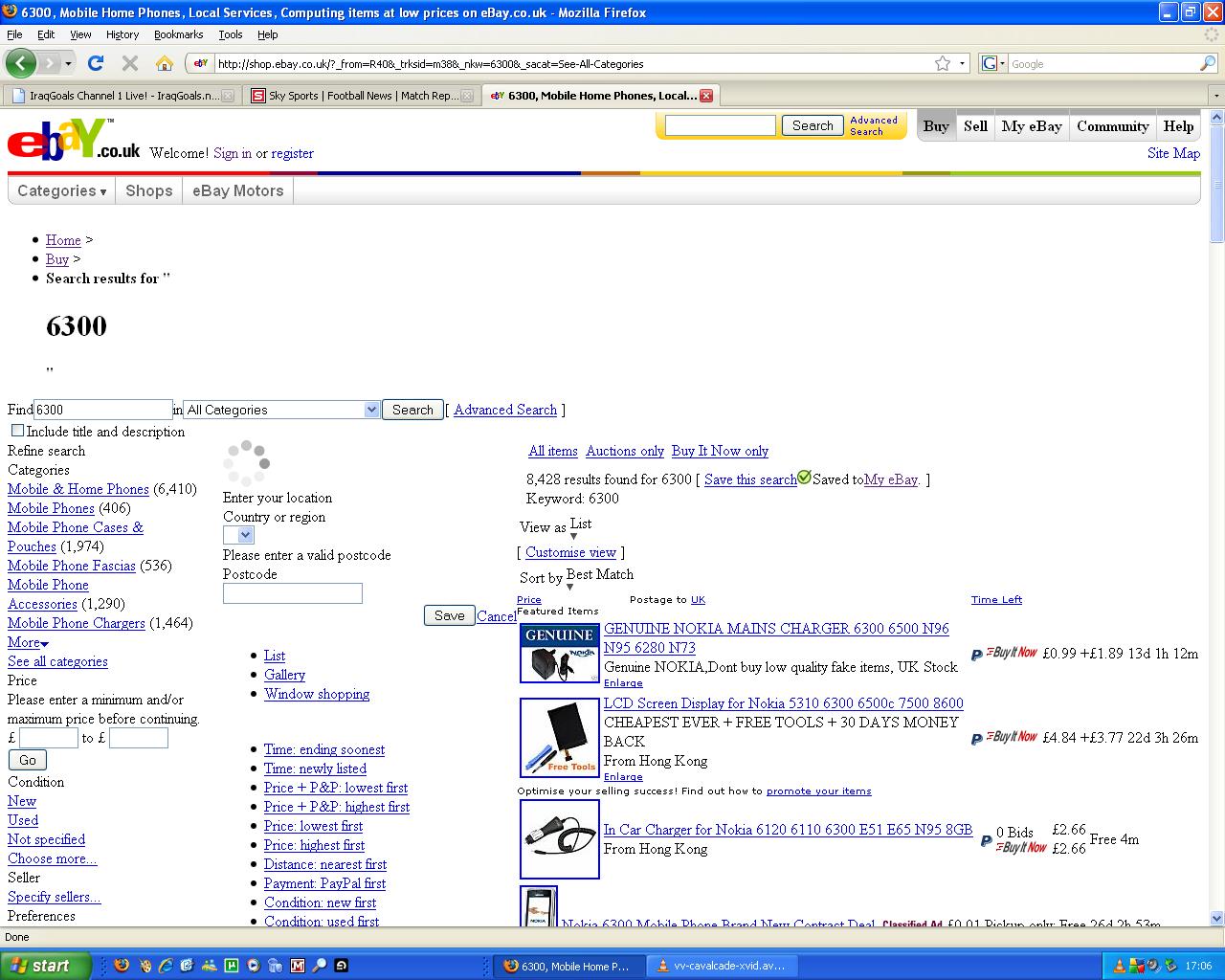Tick Include title and description checkbox

click(x=17, y=431)
